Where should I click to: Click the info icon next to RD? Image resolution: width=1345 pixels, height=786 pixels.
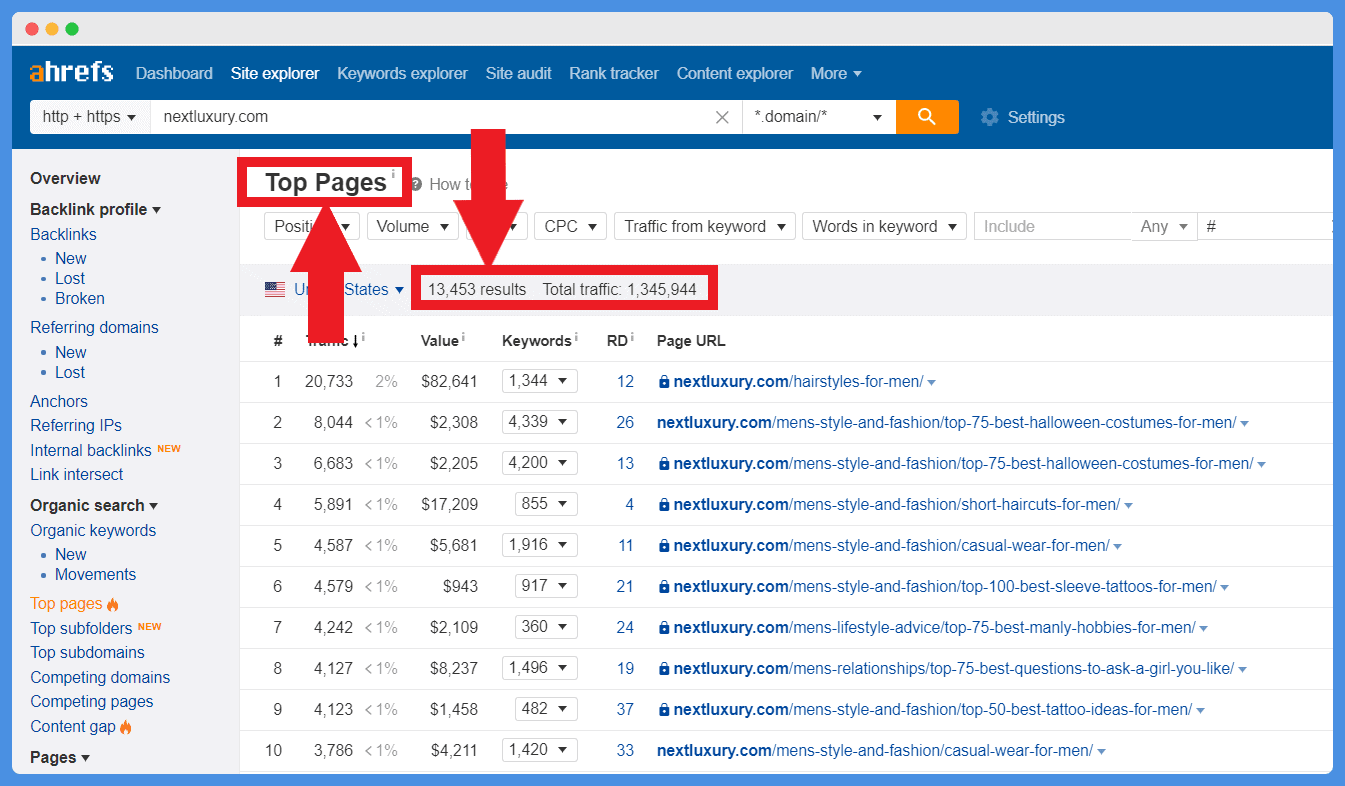point(633,337)
